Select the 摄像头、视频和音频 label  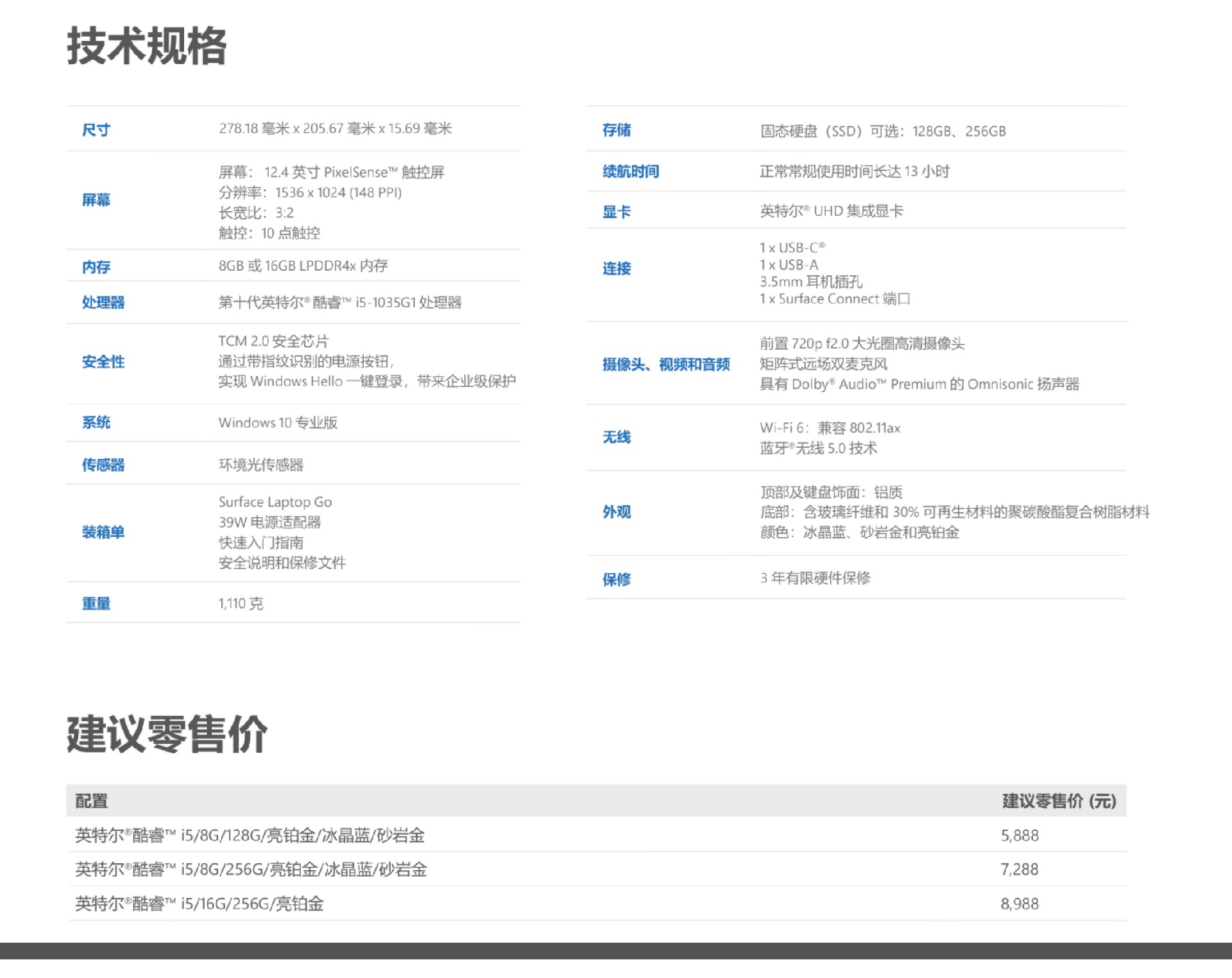[666, 365]
